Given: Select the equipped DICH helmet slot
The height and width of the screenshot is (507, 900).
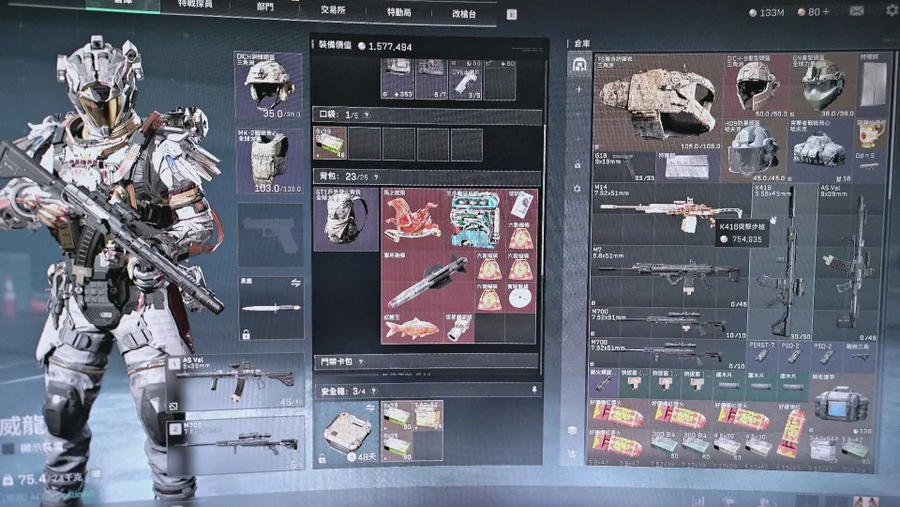Looking at the screenshot, I should 269,86.
